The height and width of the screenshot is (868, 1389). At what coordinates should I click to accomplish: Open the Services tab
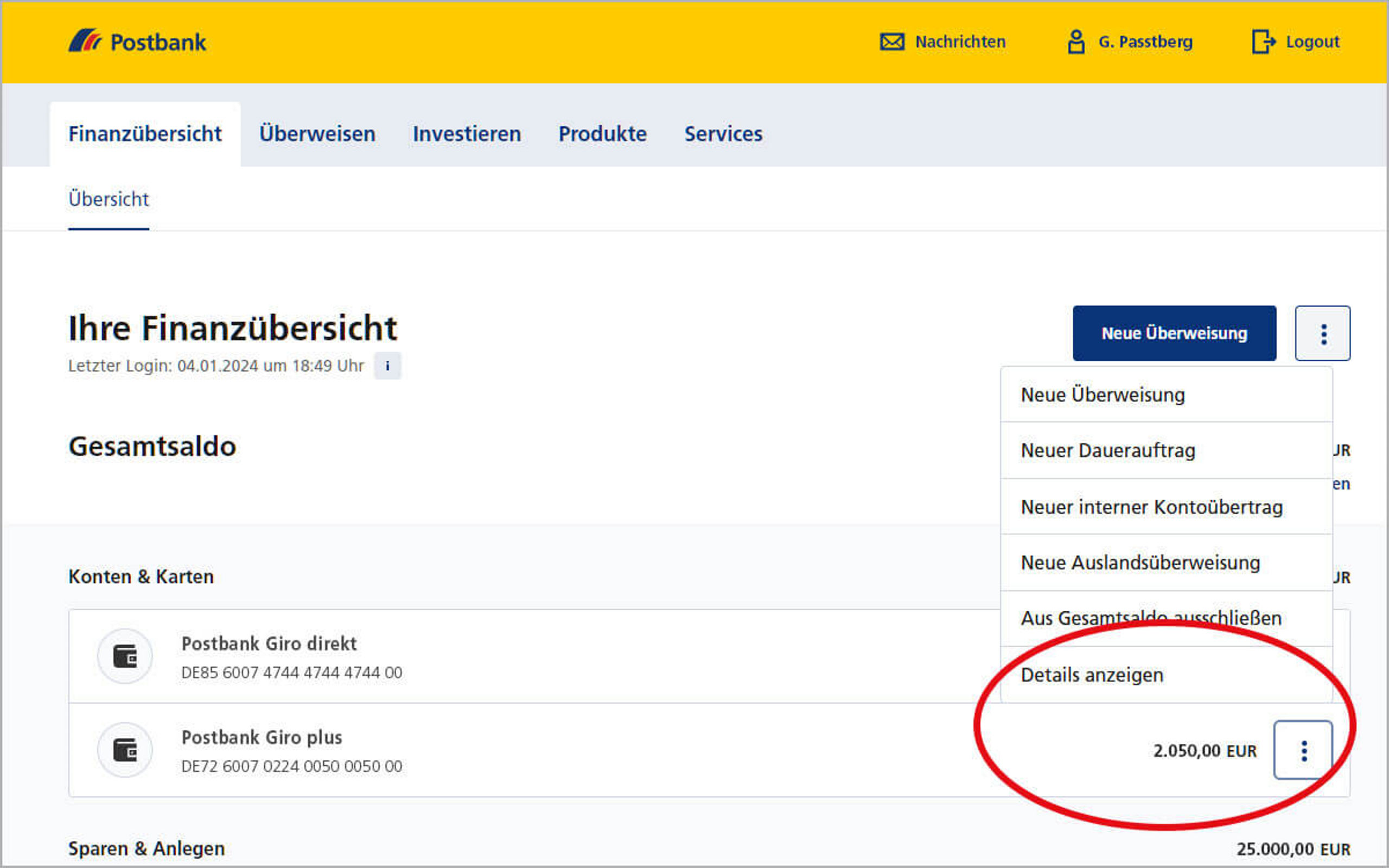723,134
